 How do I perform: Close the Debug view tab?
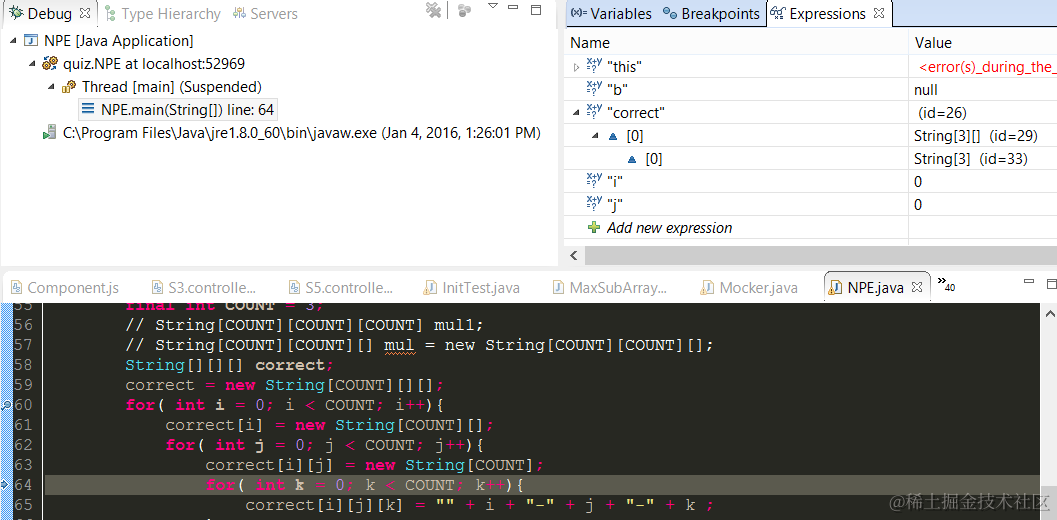tap(85, 13)
